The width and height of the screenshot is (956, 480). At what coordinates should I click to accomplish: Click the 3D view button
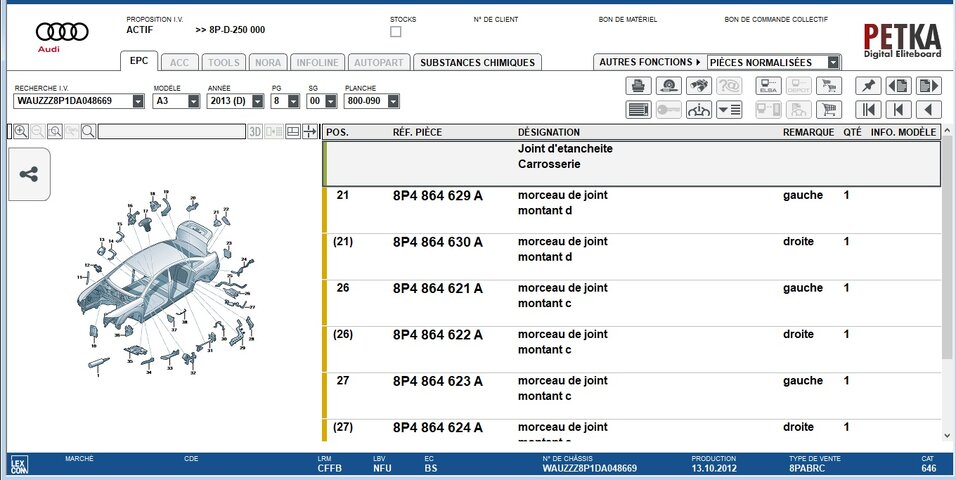[x=255, y=131]
